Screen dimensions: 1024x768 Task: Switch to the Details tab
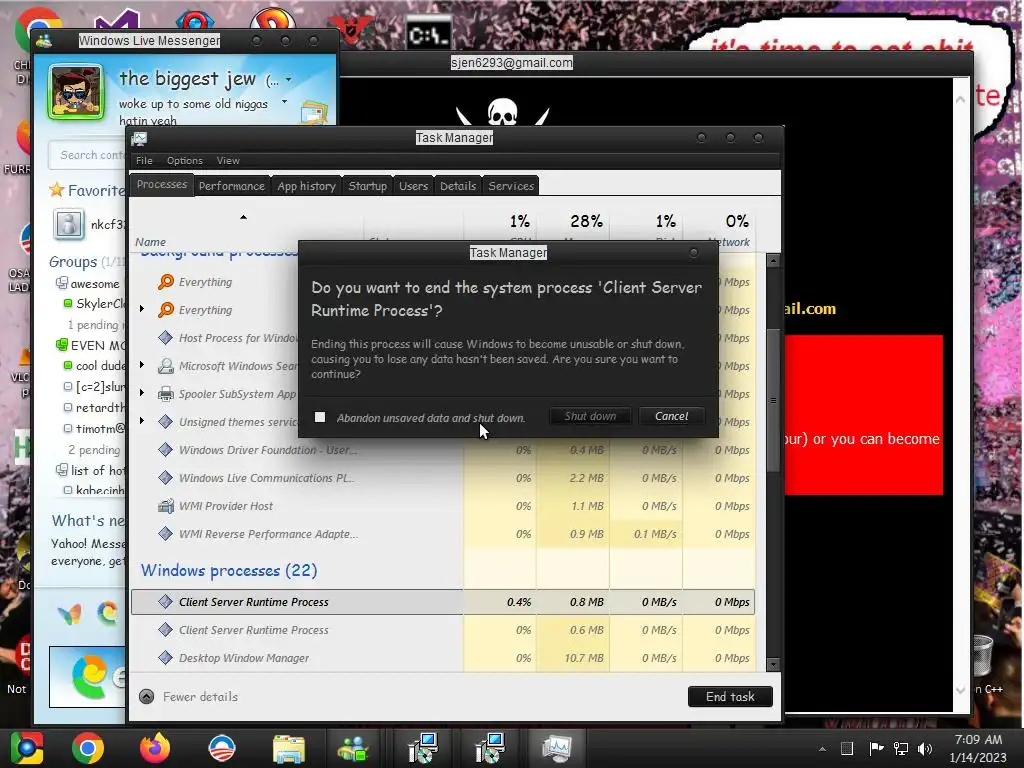coord(458,185)
